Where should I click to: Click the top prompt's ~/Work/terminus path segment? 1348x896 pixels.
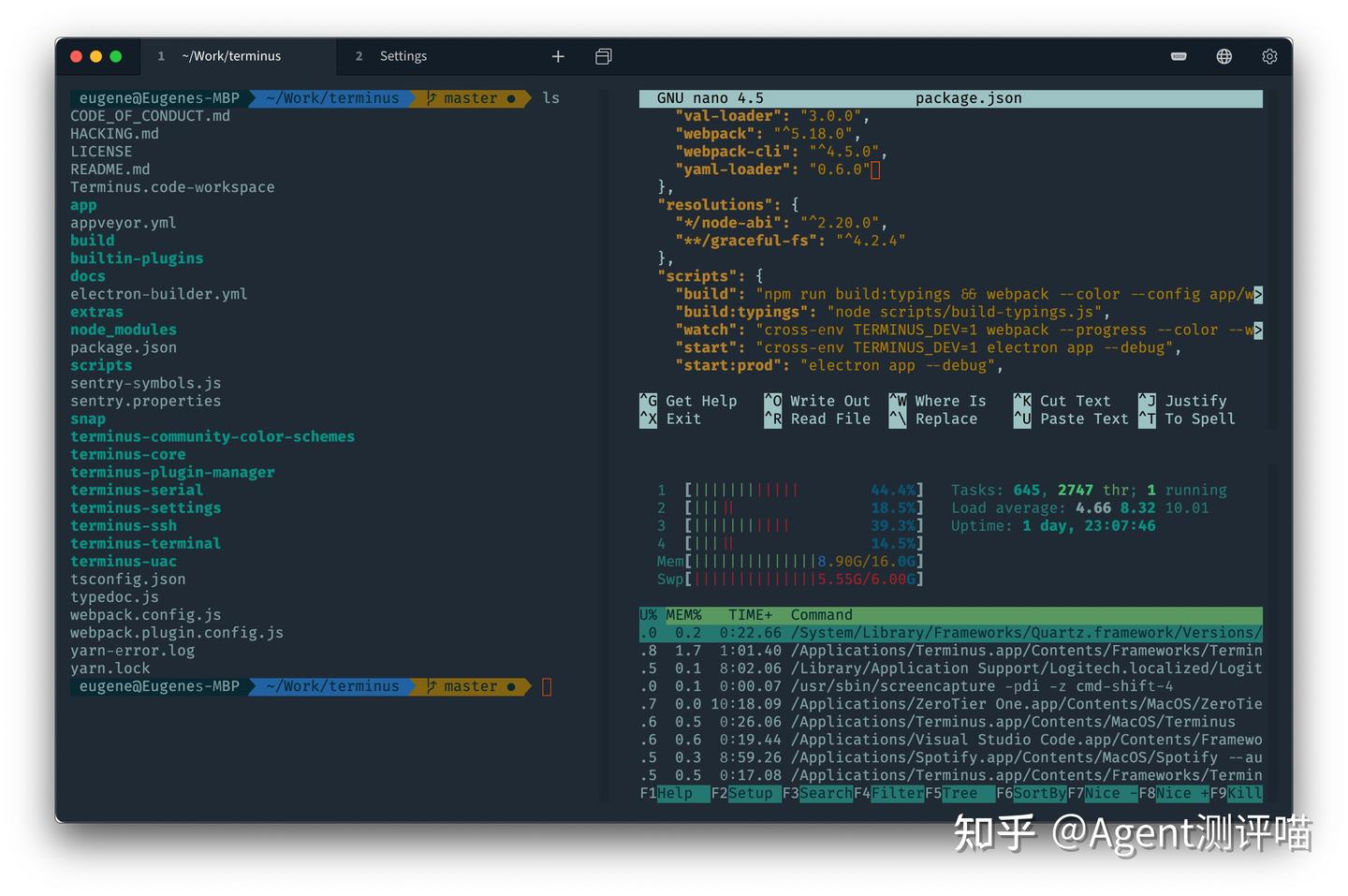(332, 98)
